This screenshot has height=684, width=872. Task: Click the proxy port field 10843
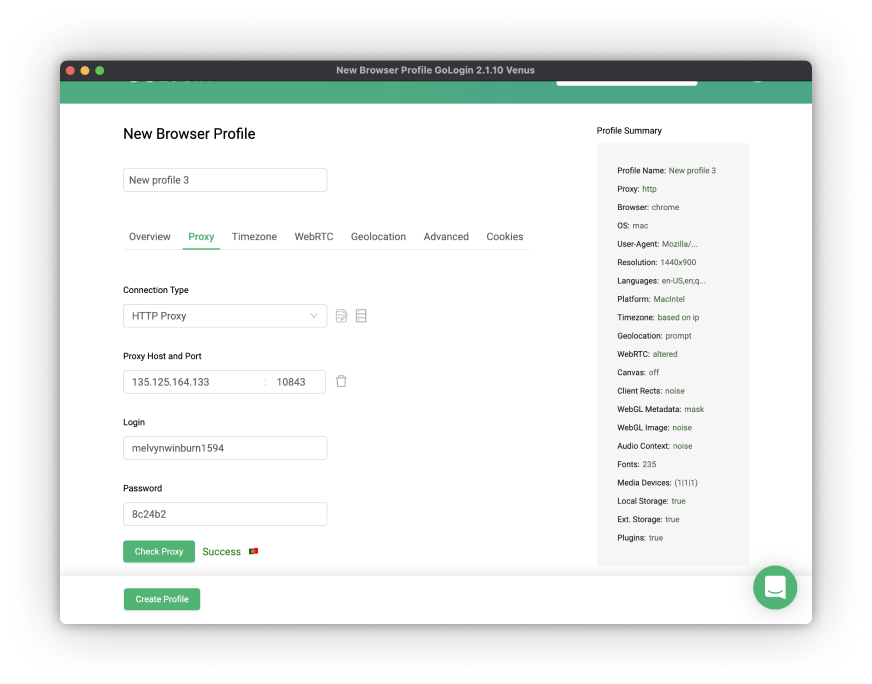tap(296, 382)
